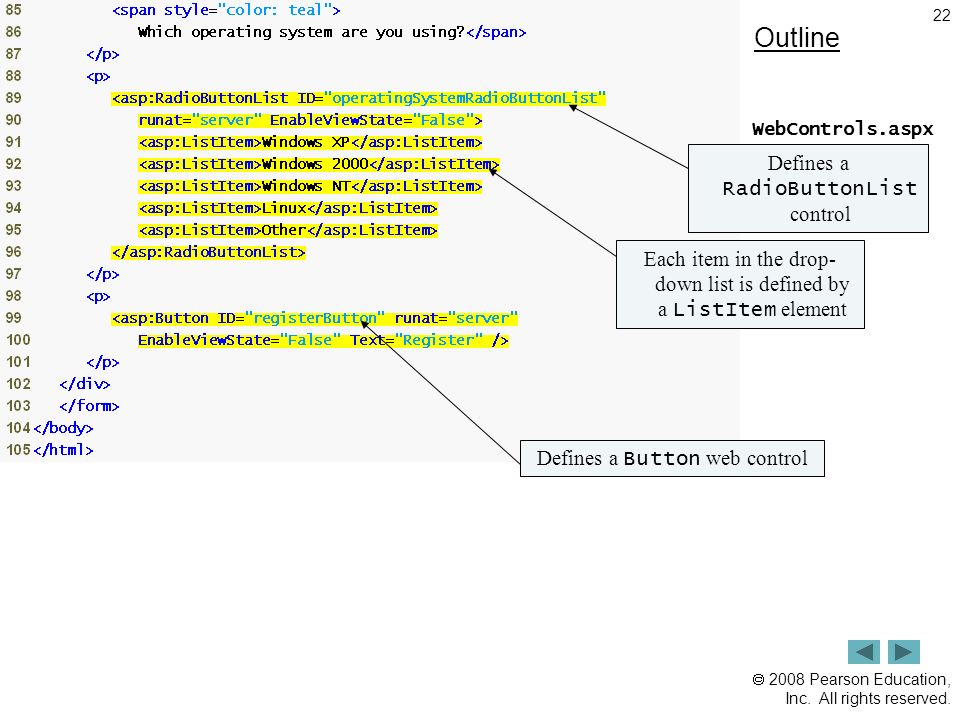Select line number 105
The height and width of the screenshot is (720, 960).
pos(18,450)
